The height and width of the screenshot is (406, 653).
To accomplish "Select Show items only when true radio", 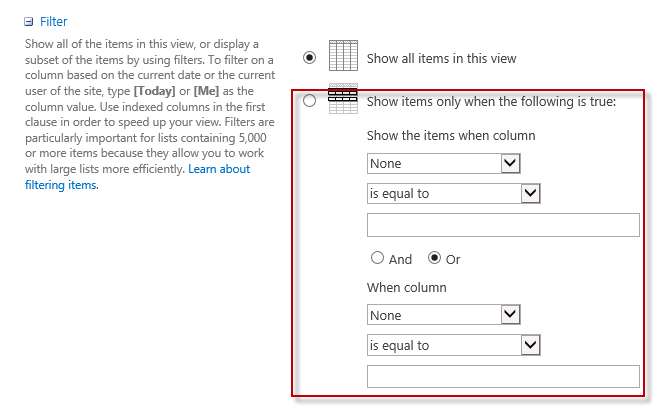I will pyautogui.click(x=309, y=101).
